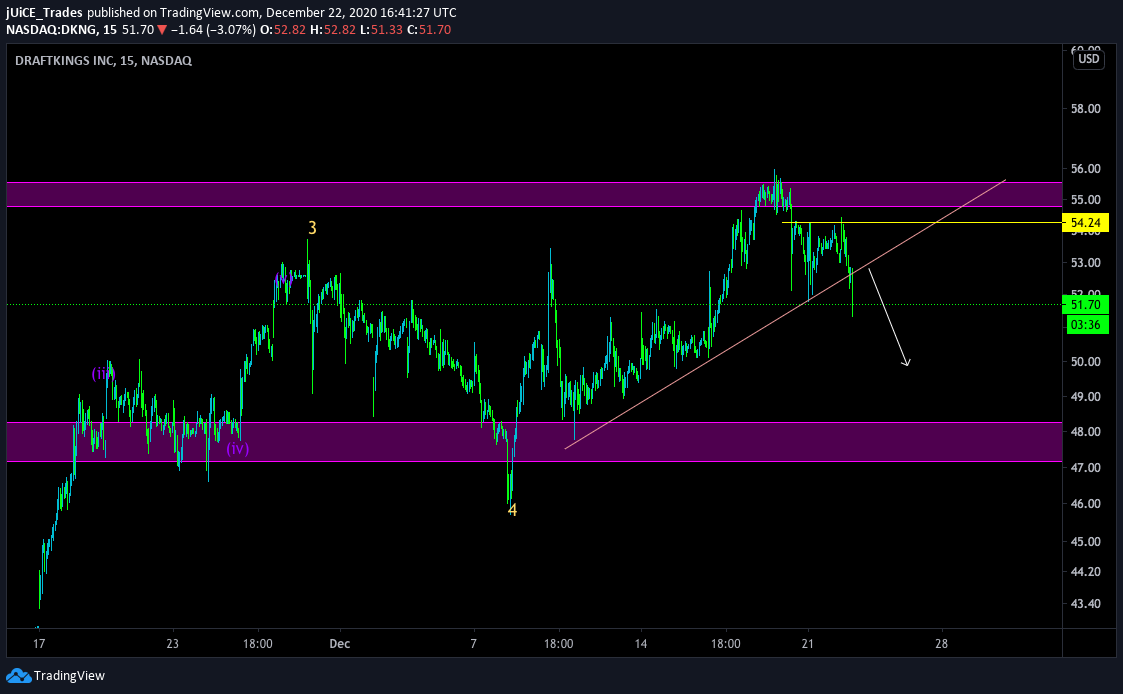The image size is (1123, 694).
Task: Click the H:52.82 high value
Action: click(x=332, y=29)
